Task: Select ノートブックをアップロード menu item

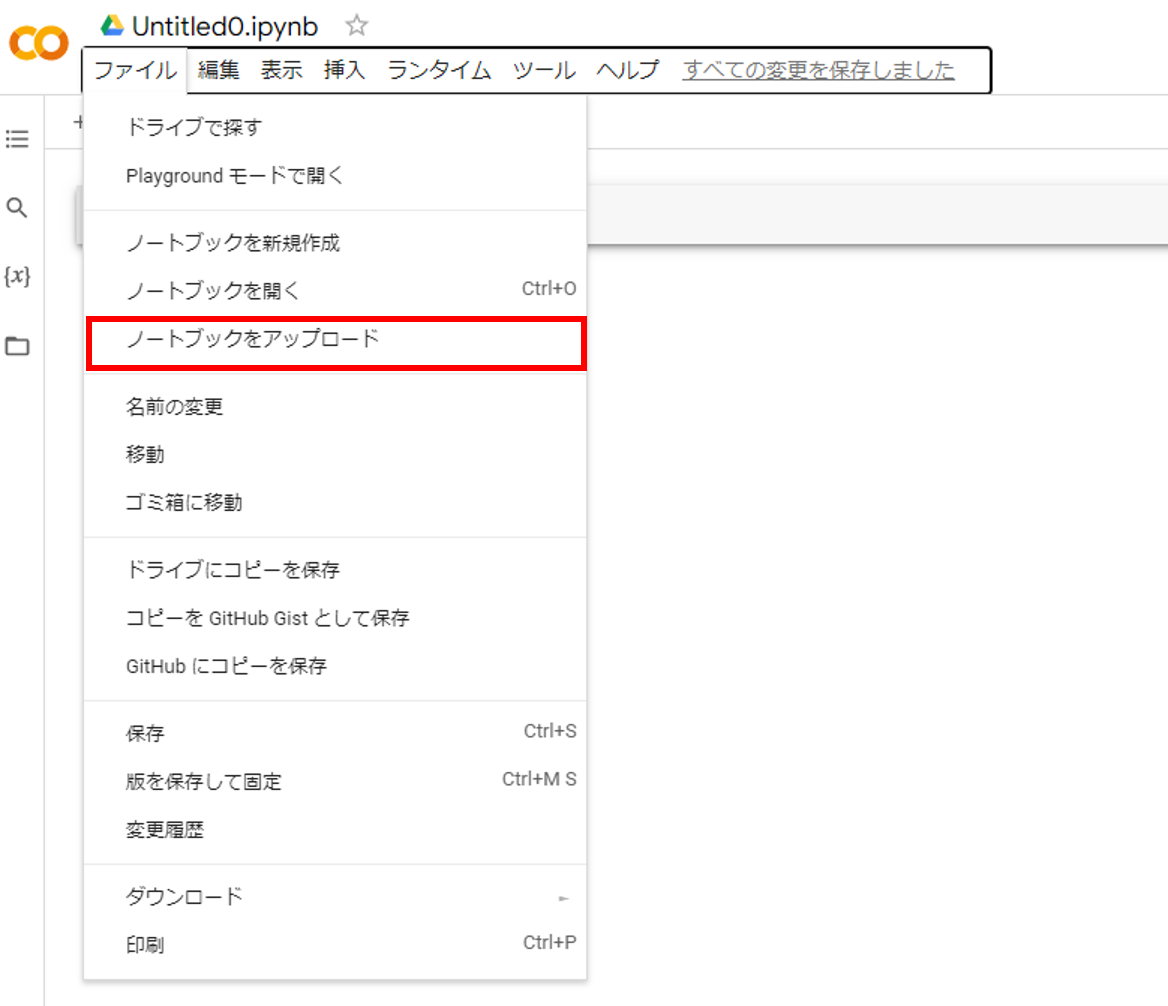Action: (x=335, y=339)
